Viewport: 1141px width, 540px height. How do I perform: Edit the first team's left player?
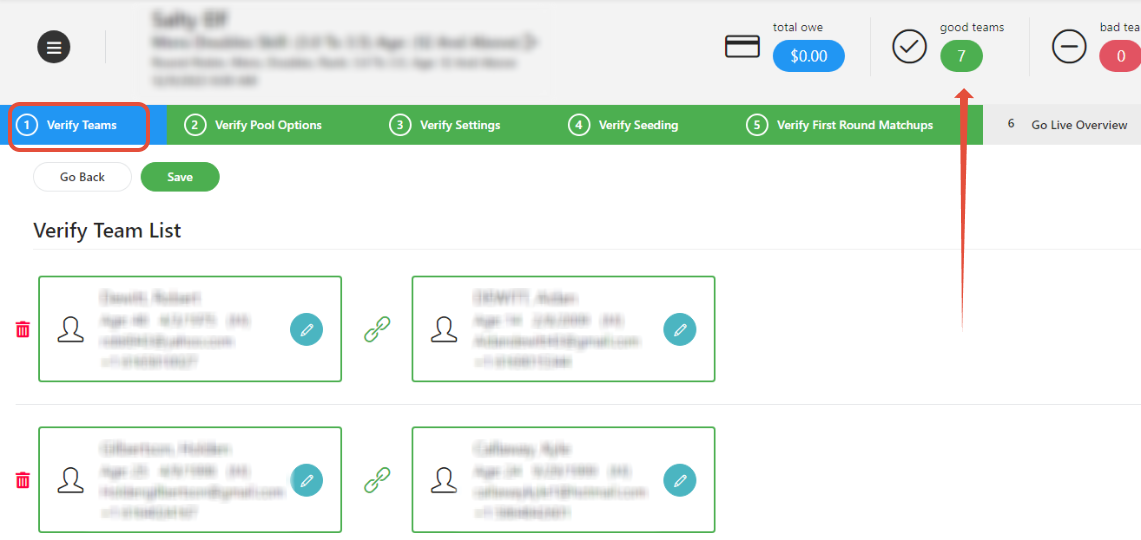tap(306, 329)
